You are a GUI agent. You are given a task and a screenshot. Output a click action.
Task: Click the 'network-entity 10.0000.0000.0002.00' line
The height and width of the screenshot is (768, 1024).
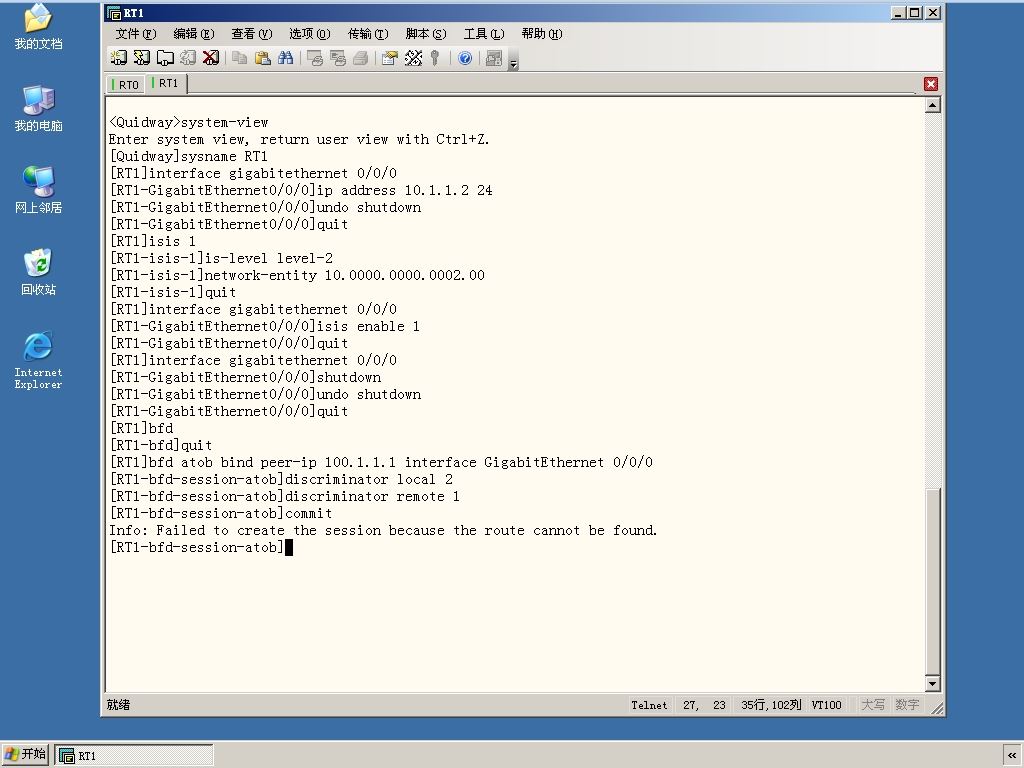tap(297, 275)
